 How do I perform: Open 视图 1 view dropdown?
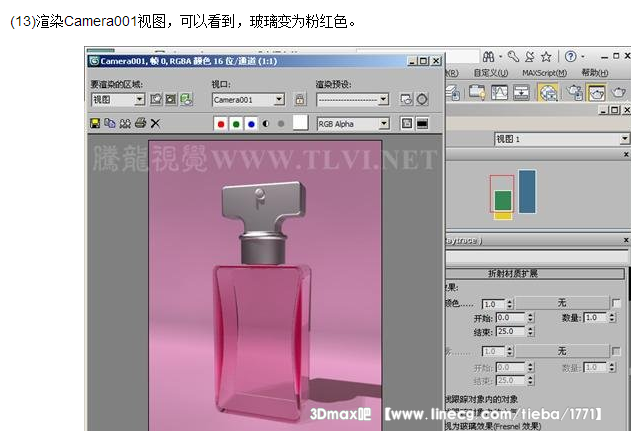pos(562,139)
